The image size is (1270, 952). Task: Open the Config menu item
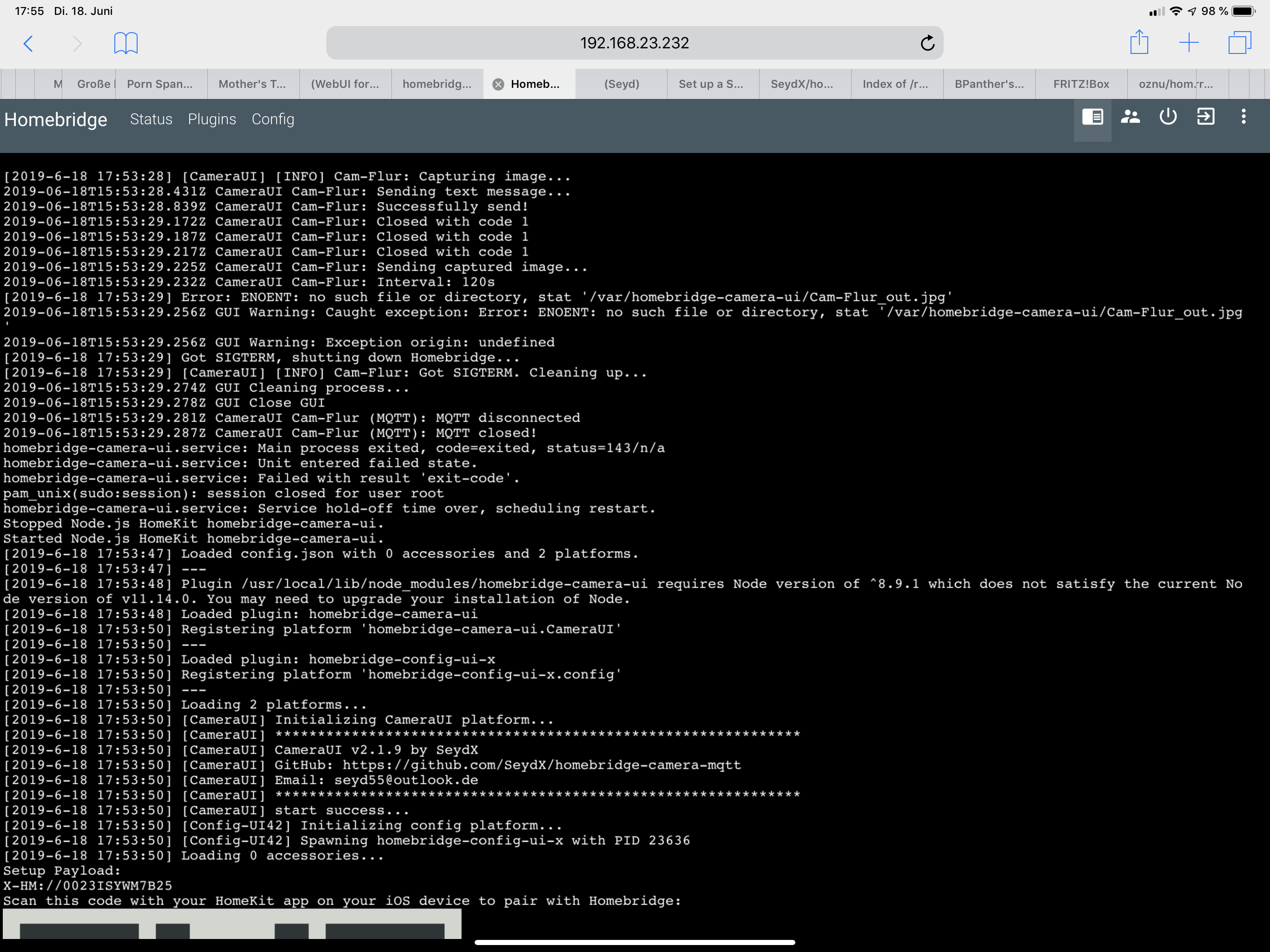point(273,119)
